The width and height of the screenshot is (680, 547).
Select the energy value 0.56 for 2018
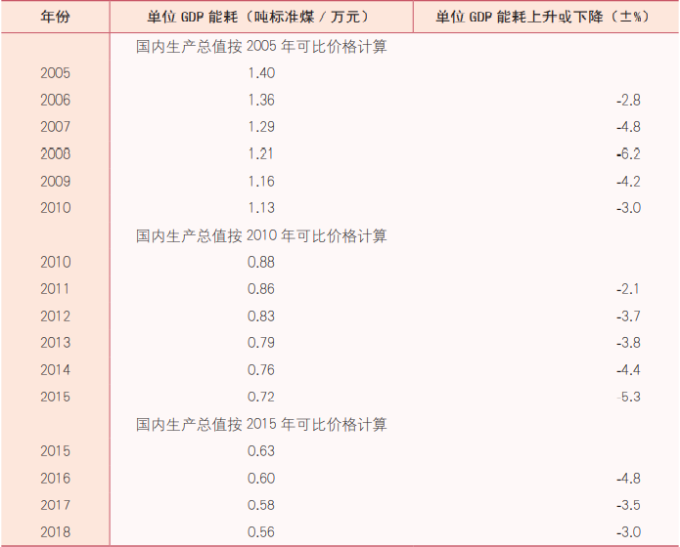coord(260,532)
